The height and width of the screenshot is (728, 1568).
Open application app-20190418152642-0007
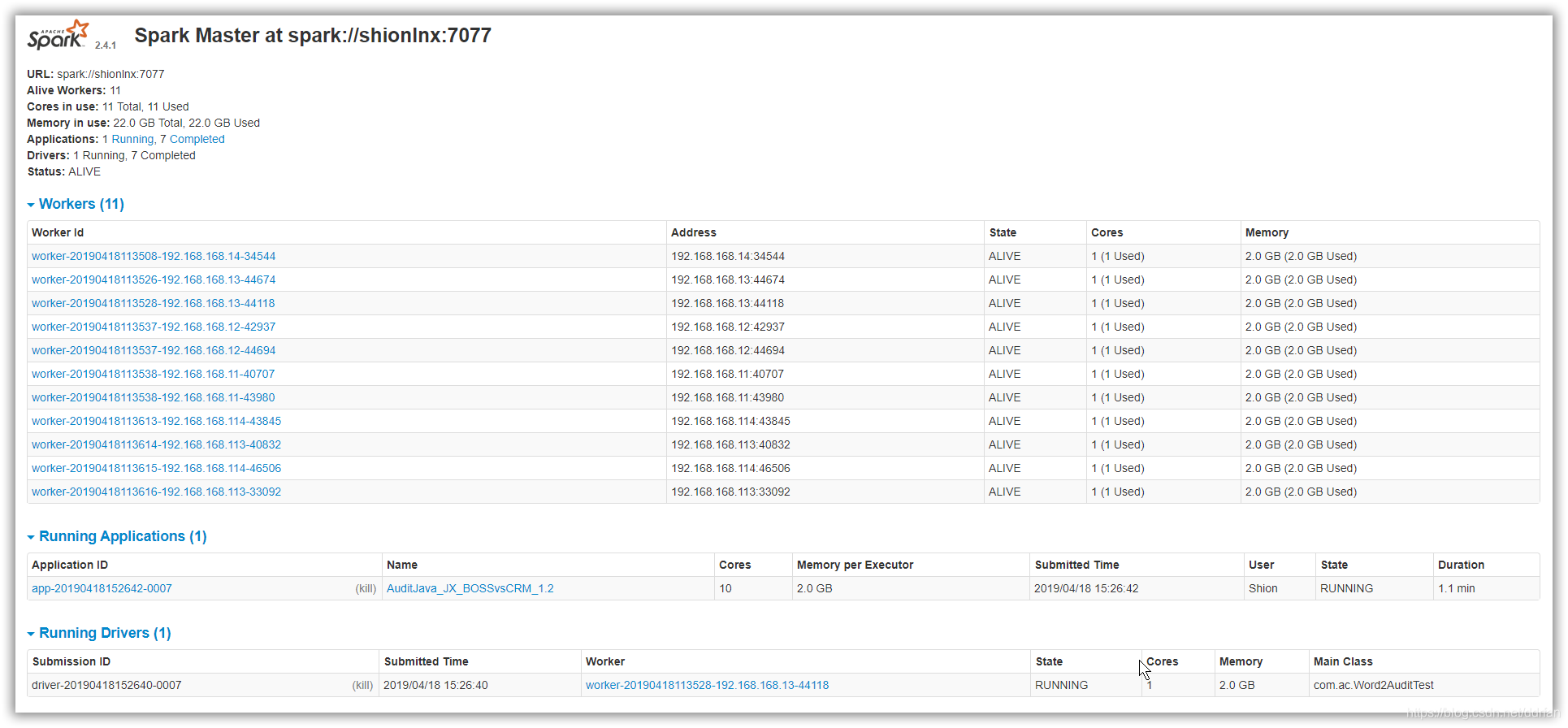[x=102, y=588]
